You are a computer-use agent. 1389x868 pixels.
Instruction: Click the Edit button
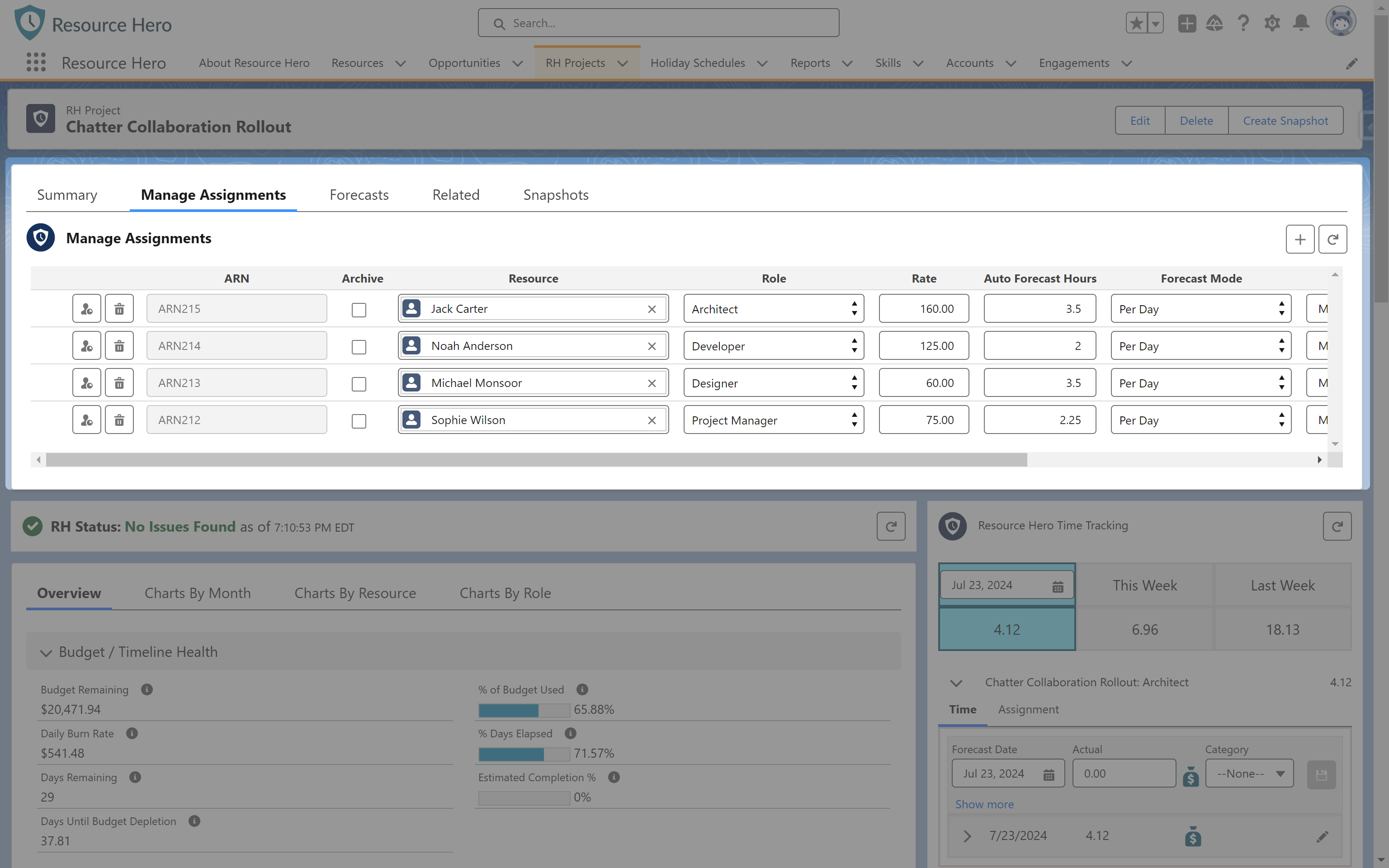pyautogui.click(x=1140, y=121)
